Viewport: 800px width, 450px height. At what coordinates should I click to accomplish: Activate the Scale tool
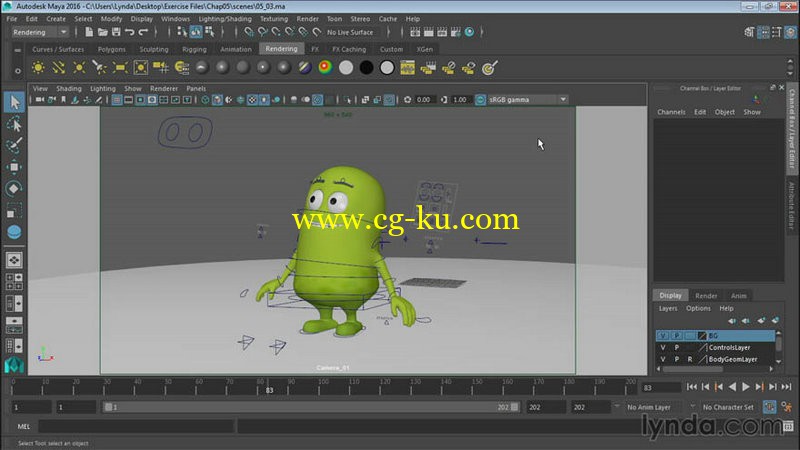(14, 210)
